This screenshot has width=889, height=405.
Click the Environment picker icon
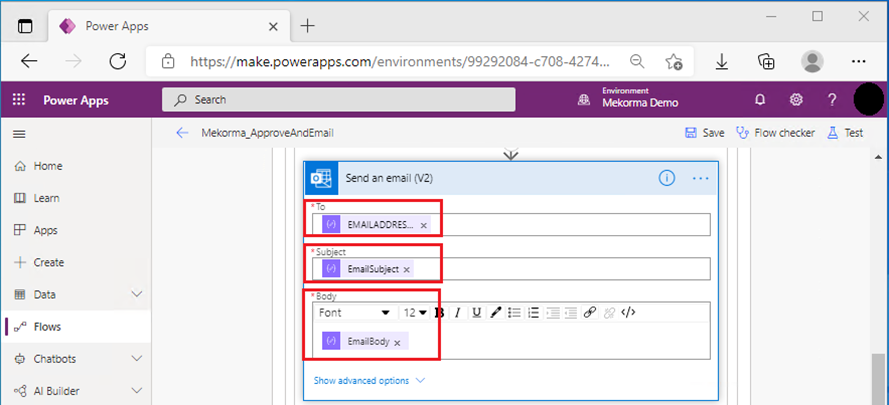click(x=583, y=100)
